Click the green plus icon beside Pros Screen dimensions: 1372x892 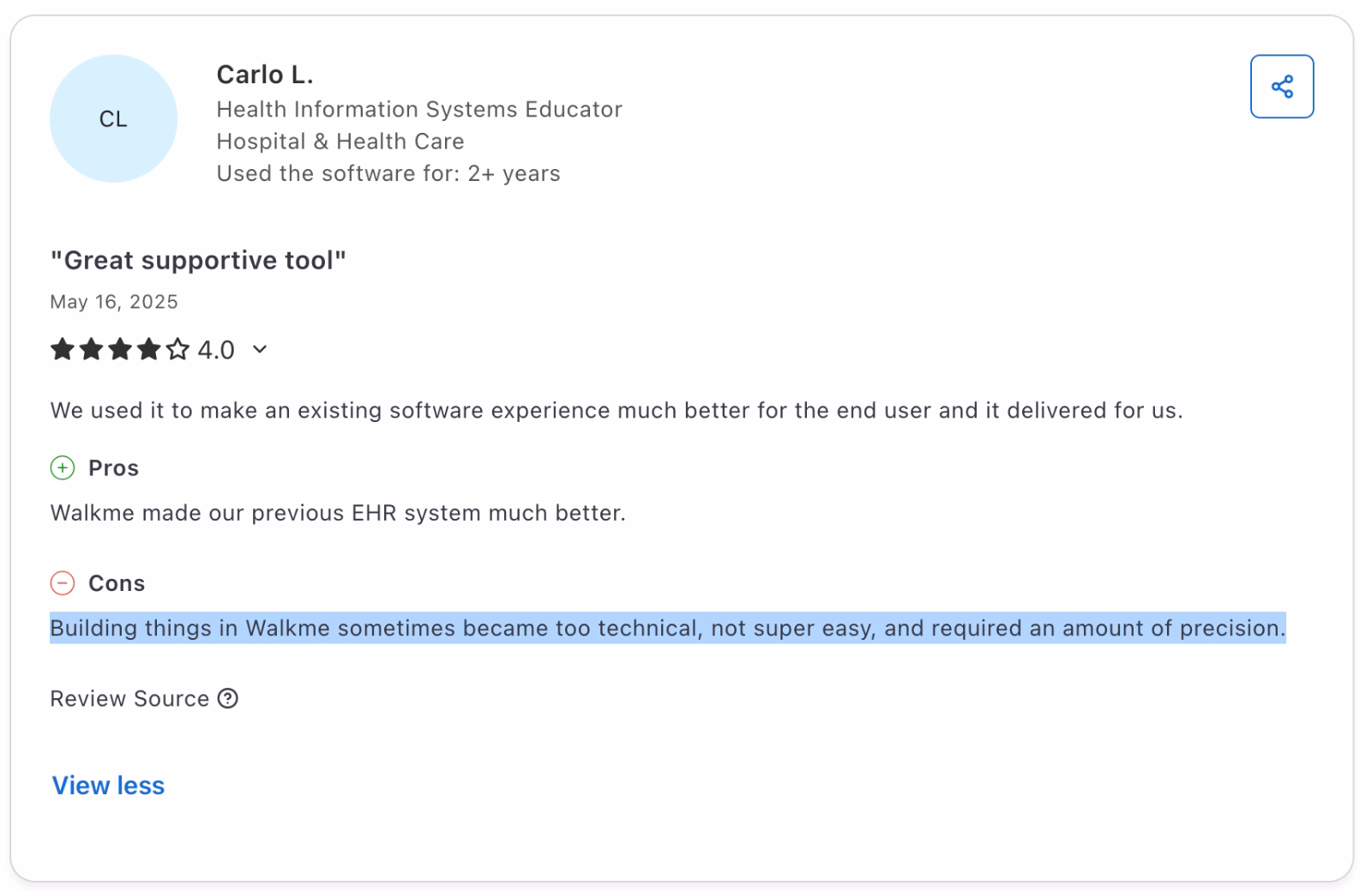pyautogui.click(x=61, y=468)
